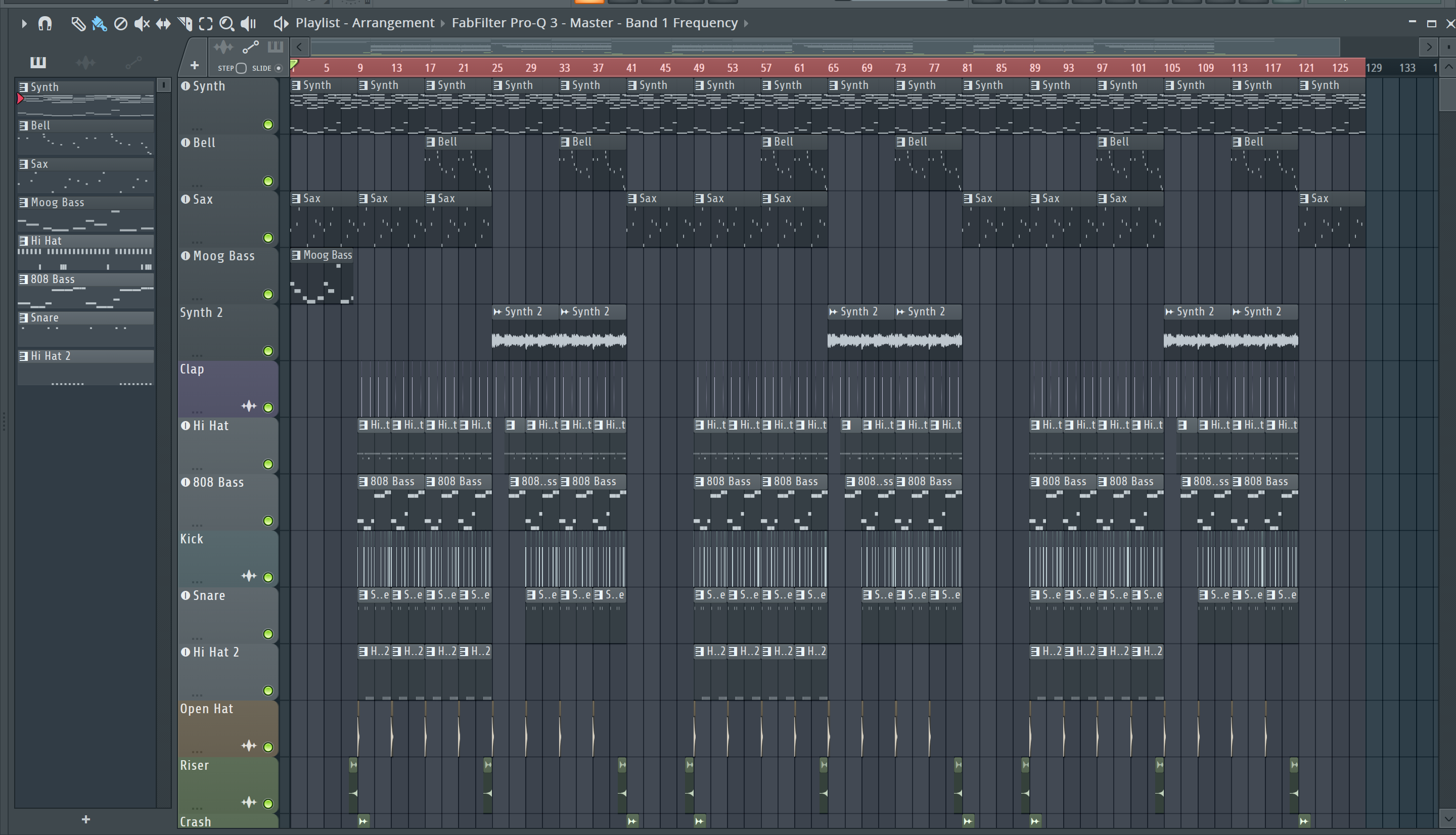Click arrow after Band 1 Frequency breadcrumb
The width and height of the screenshot is (1456, 835).
coord(746,24)
